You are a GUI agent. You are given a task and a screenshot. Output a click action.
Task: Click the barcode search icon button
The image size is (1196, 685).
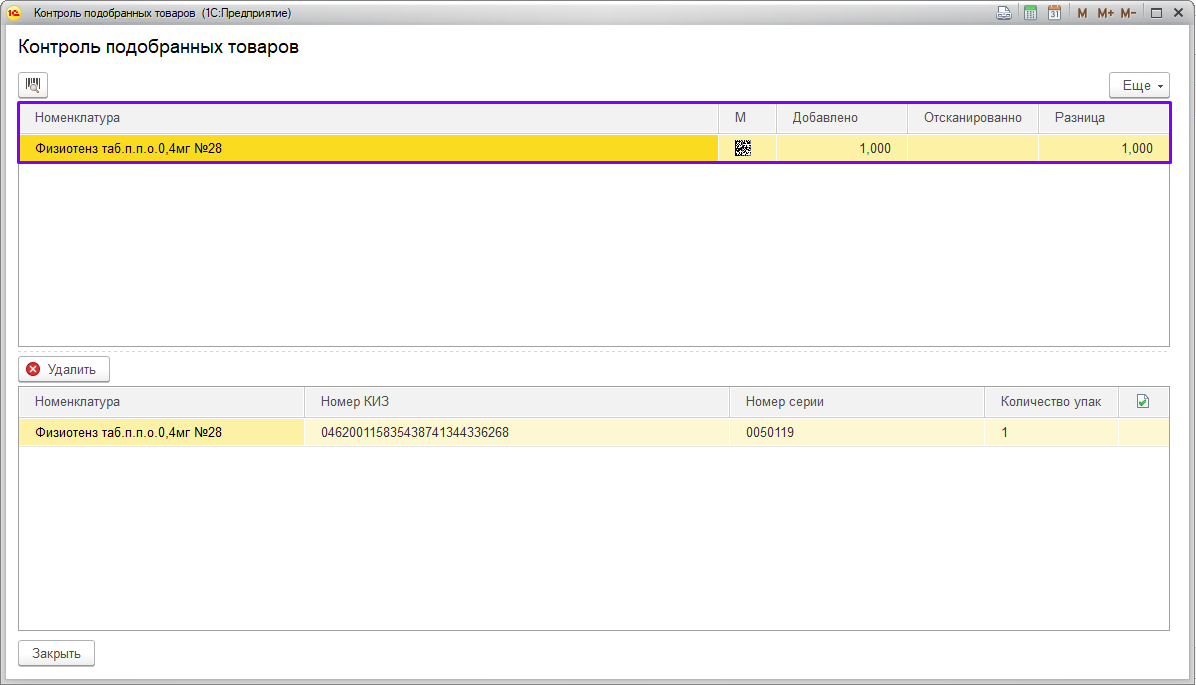coord(33,85)
